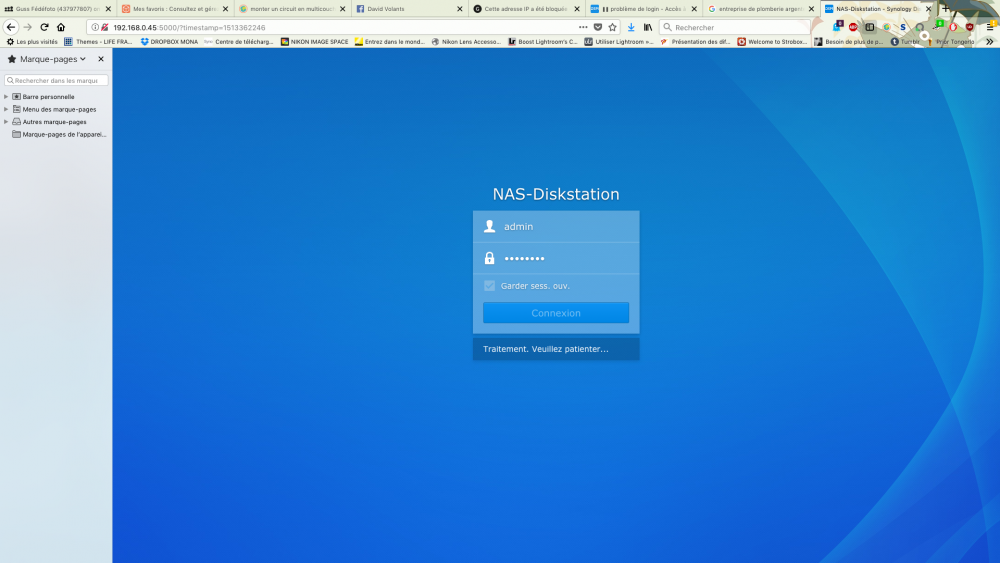Viewport: 1000px width, 563px height.
Task: Open Welcome to Strobox bookmark
Action: pos(772,41)
